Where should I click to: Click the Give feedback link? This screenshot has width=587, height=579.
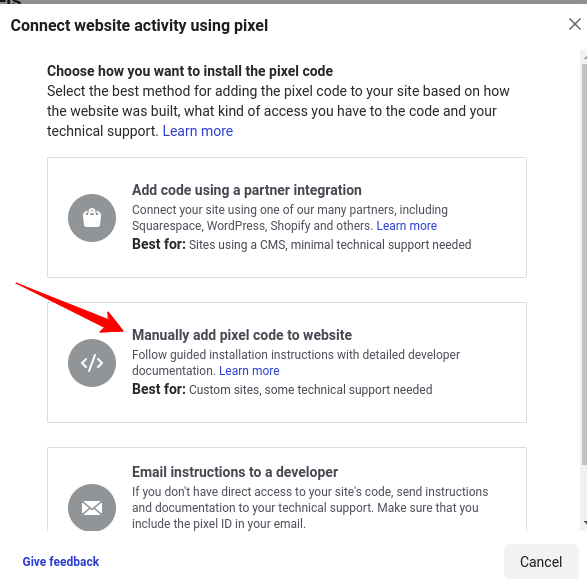[61, 561]
